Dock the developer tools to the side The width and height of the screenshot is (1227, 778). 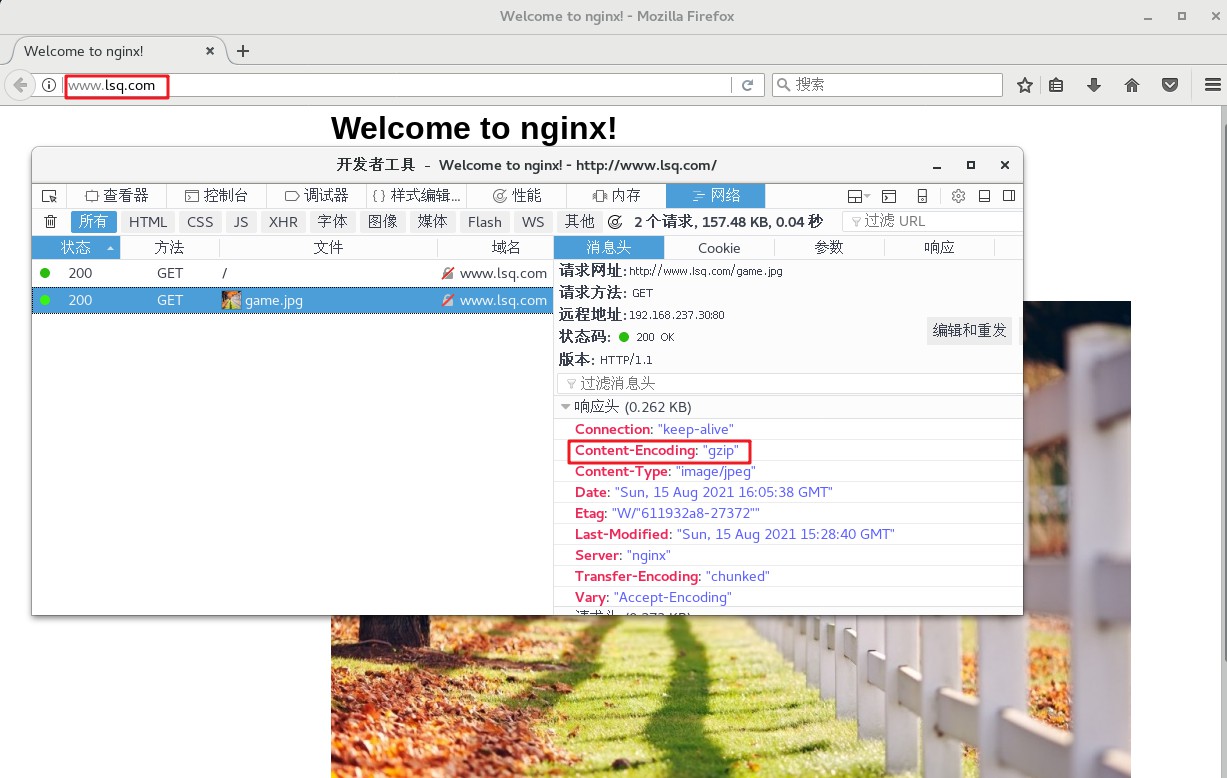(1009, 196)
